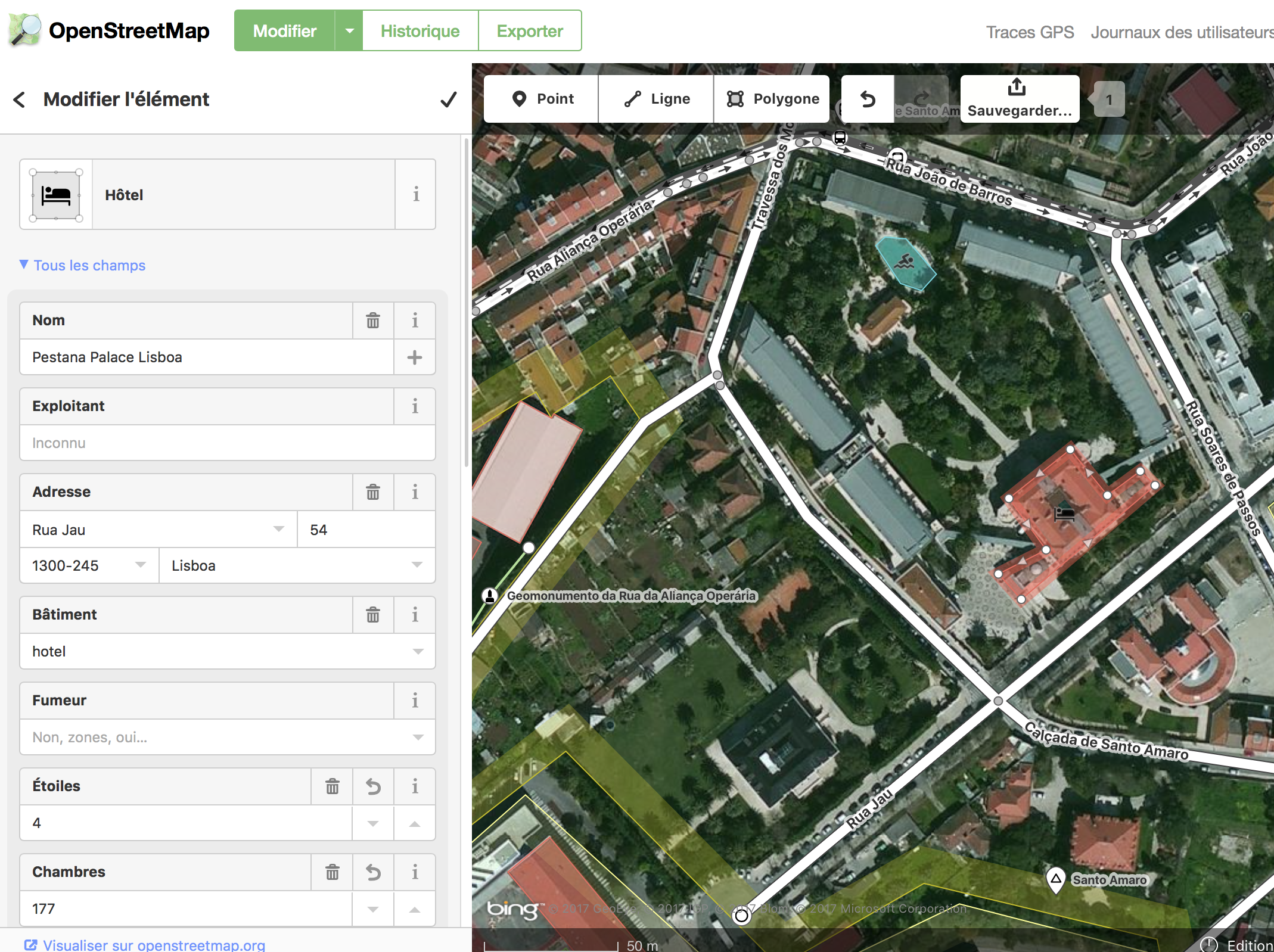
Task: Delete the Nom field with trash icon
Action: point(373,321)
